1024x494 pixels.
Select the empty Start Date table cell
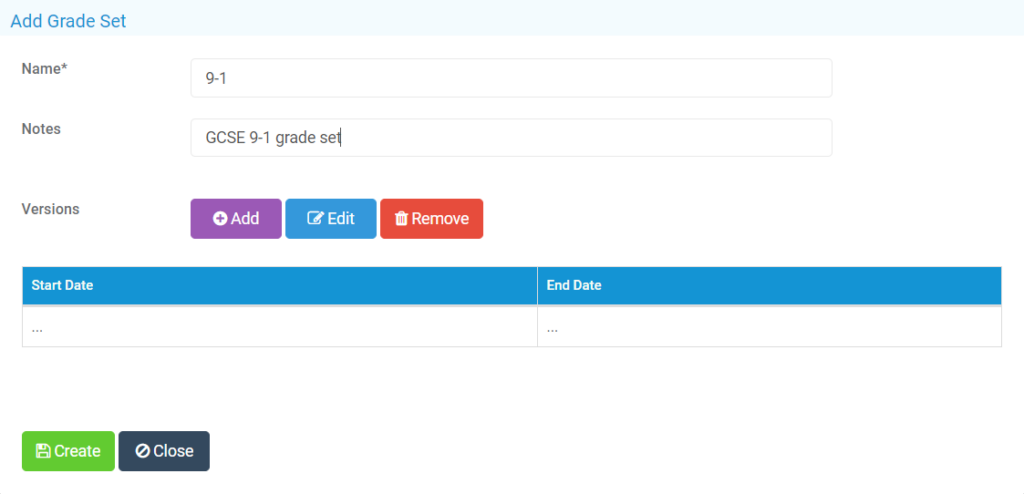(280, 327)
